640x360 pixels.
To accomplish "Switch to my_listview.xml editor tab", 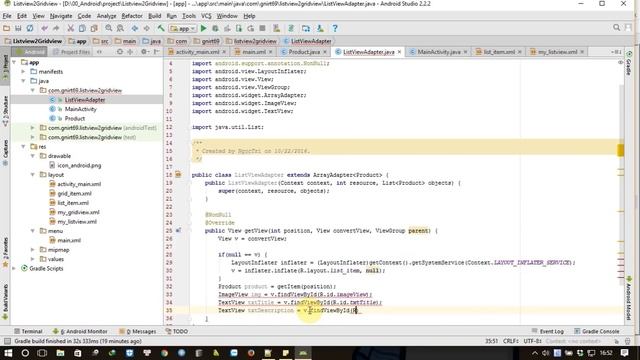I will click(x=557, y=52).
